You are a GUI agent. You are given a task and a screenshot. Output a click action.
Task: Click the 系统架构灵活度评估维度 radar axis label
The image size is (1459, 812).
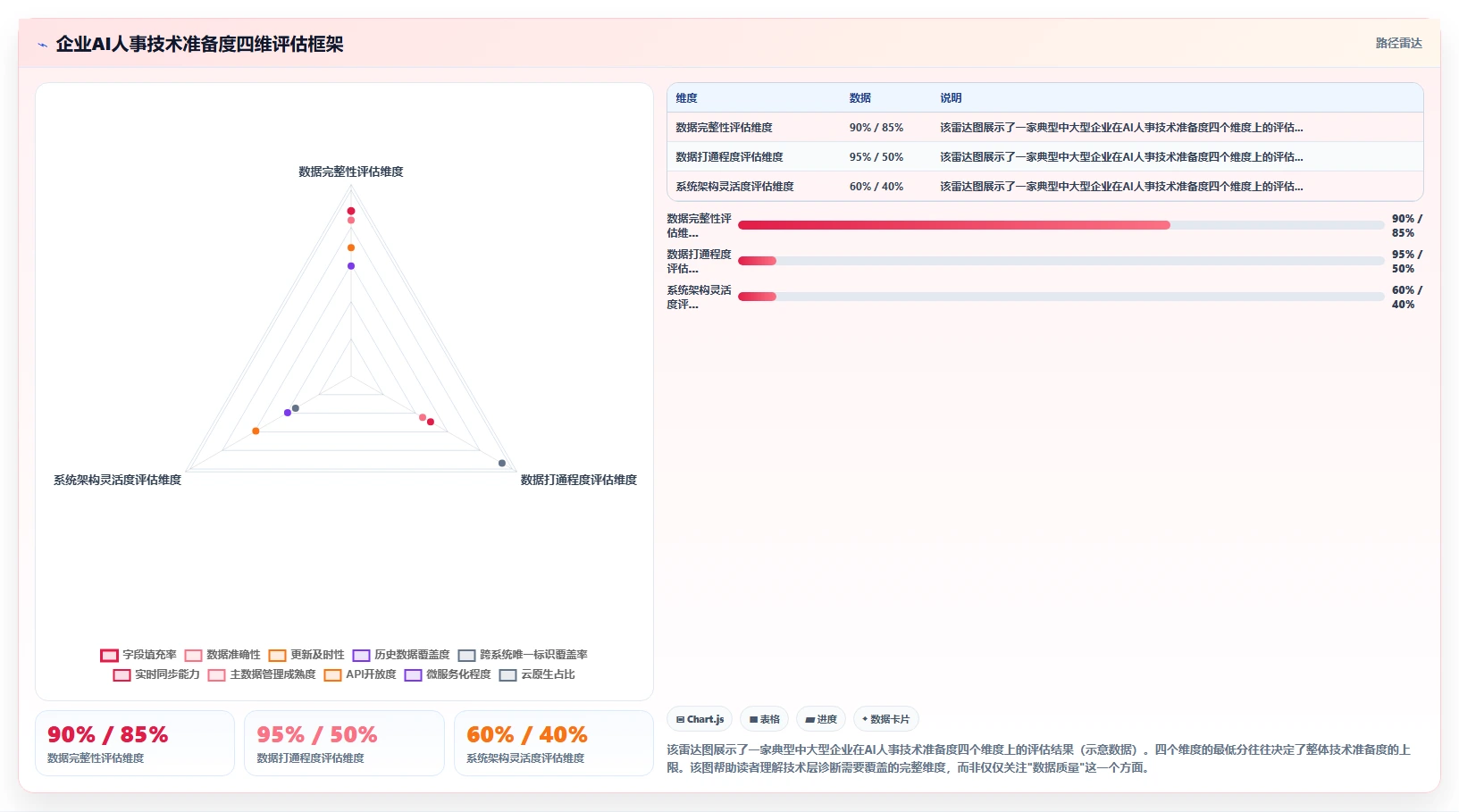pos(117,480)
